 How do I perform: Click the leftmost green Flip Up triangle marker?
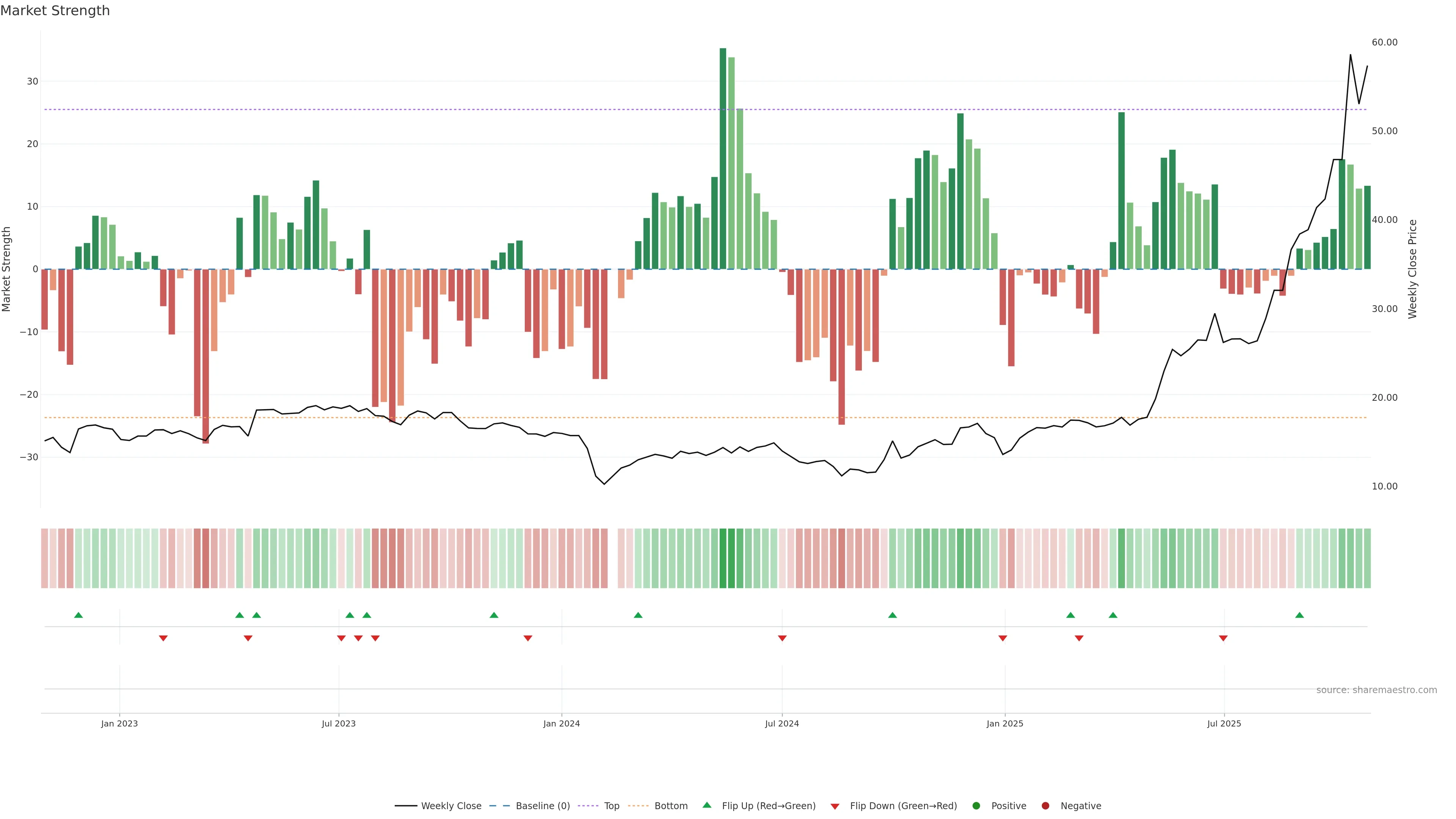click(x=78, y=615)
